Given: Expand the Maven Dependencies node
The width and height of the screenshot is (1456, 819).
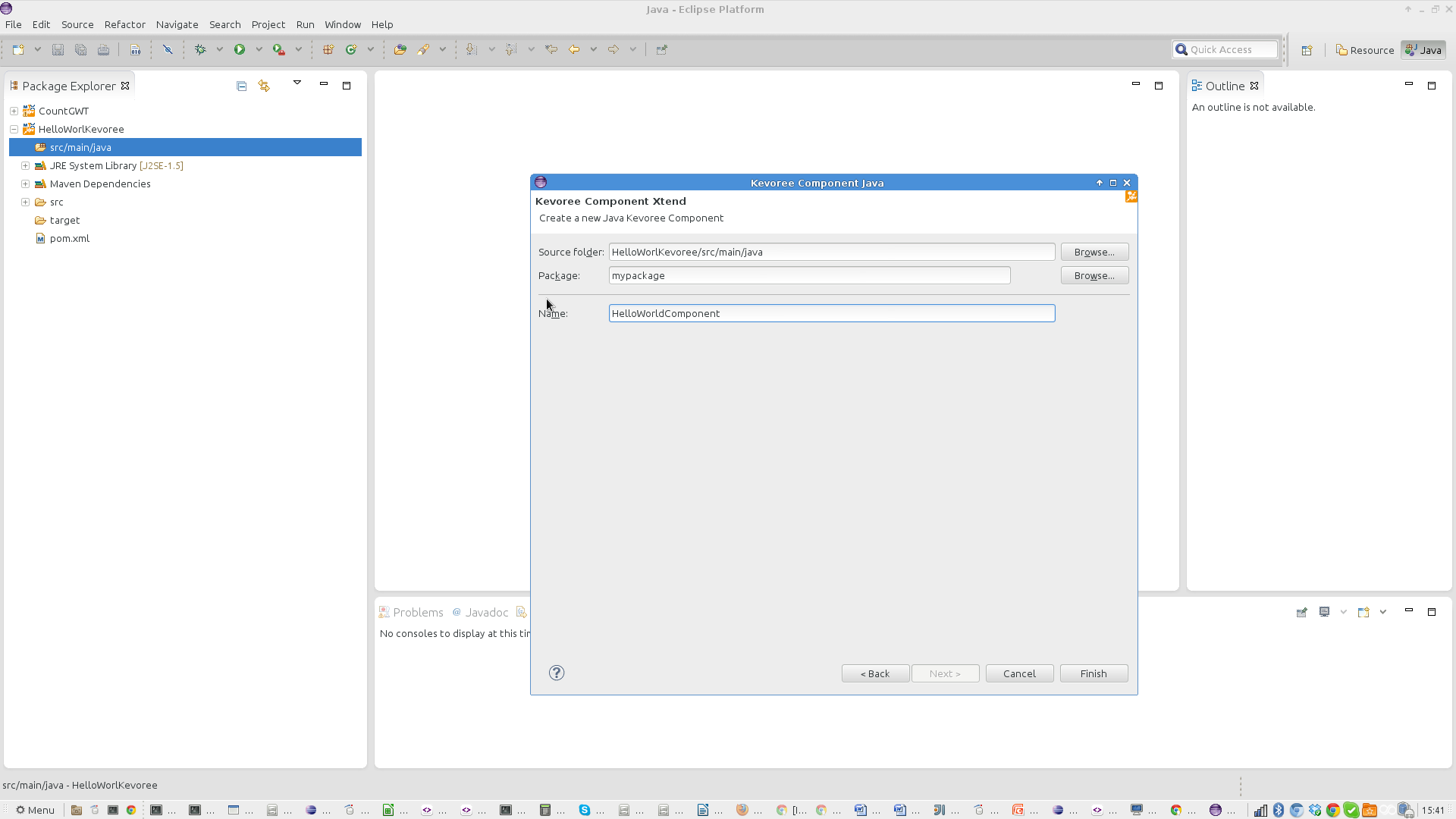Looking at the screenshot, I should (25, 184).
